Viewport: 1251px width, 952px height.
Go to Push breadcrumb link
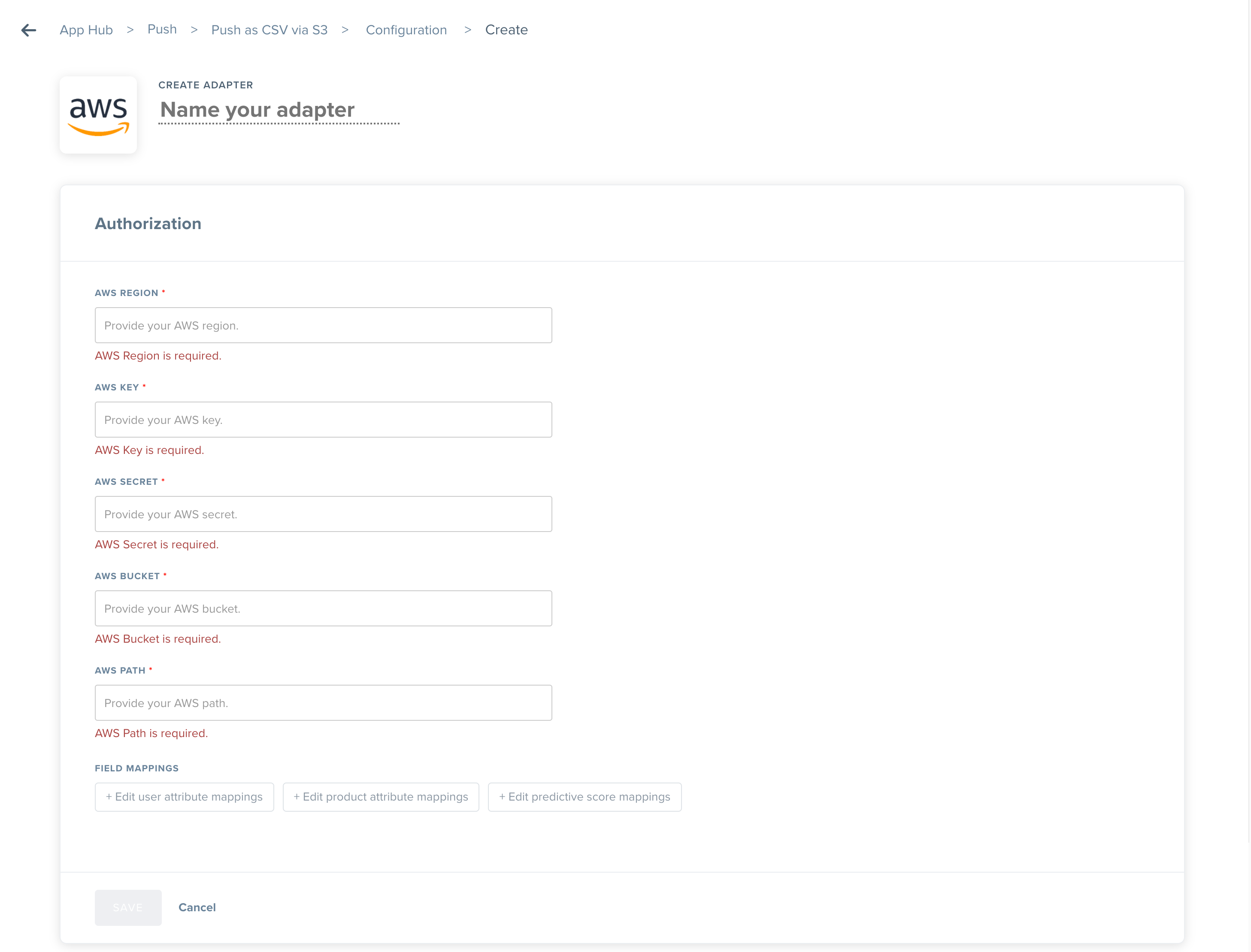coord(162,30)
